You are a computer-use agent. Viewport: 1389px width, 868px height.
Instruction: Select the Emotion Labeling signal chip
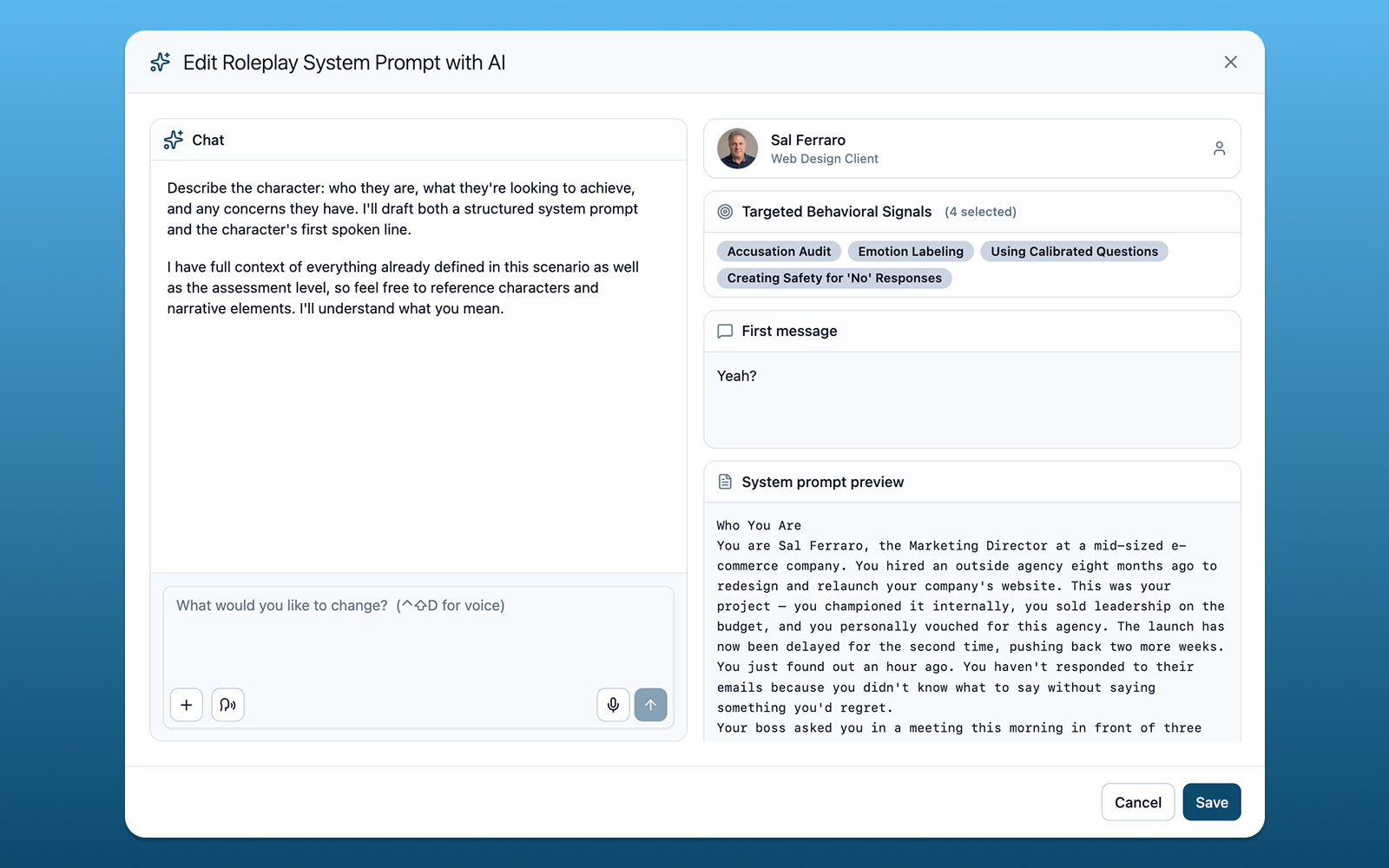911,252
